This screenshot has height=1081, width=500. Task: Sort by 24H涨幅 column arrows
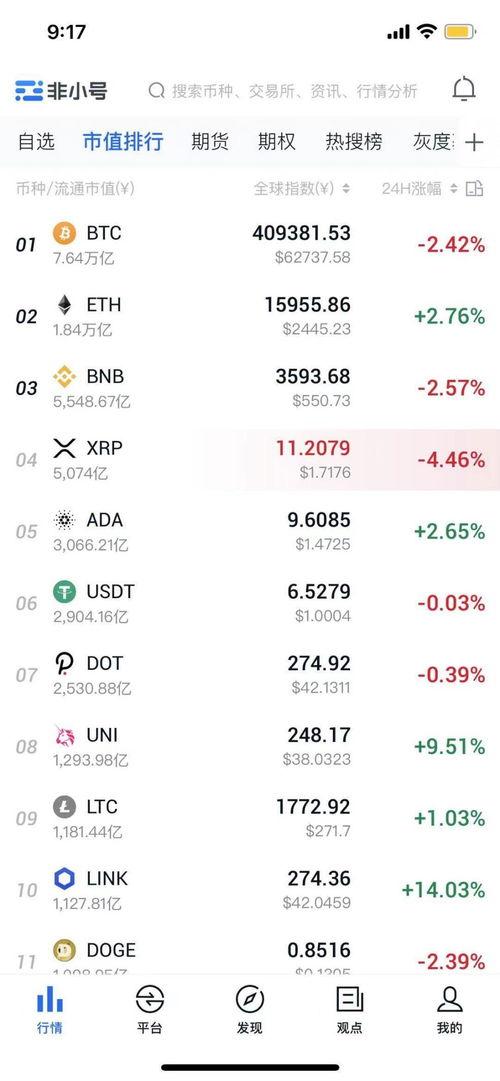(x=454, y=189)
